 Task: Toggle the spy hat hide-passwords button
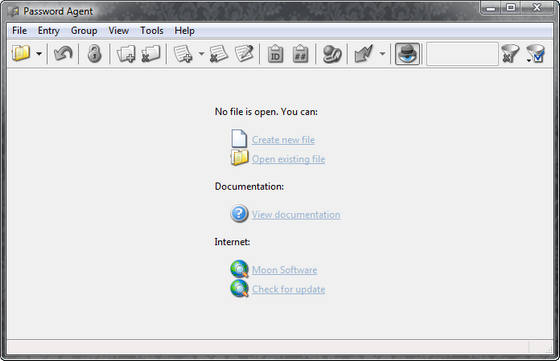click(x=407, y=54)
